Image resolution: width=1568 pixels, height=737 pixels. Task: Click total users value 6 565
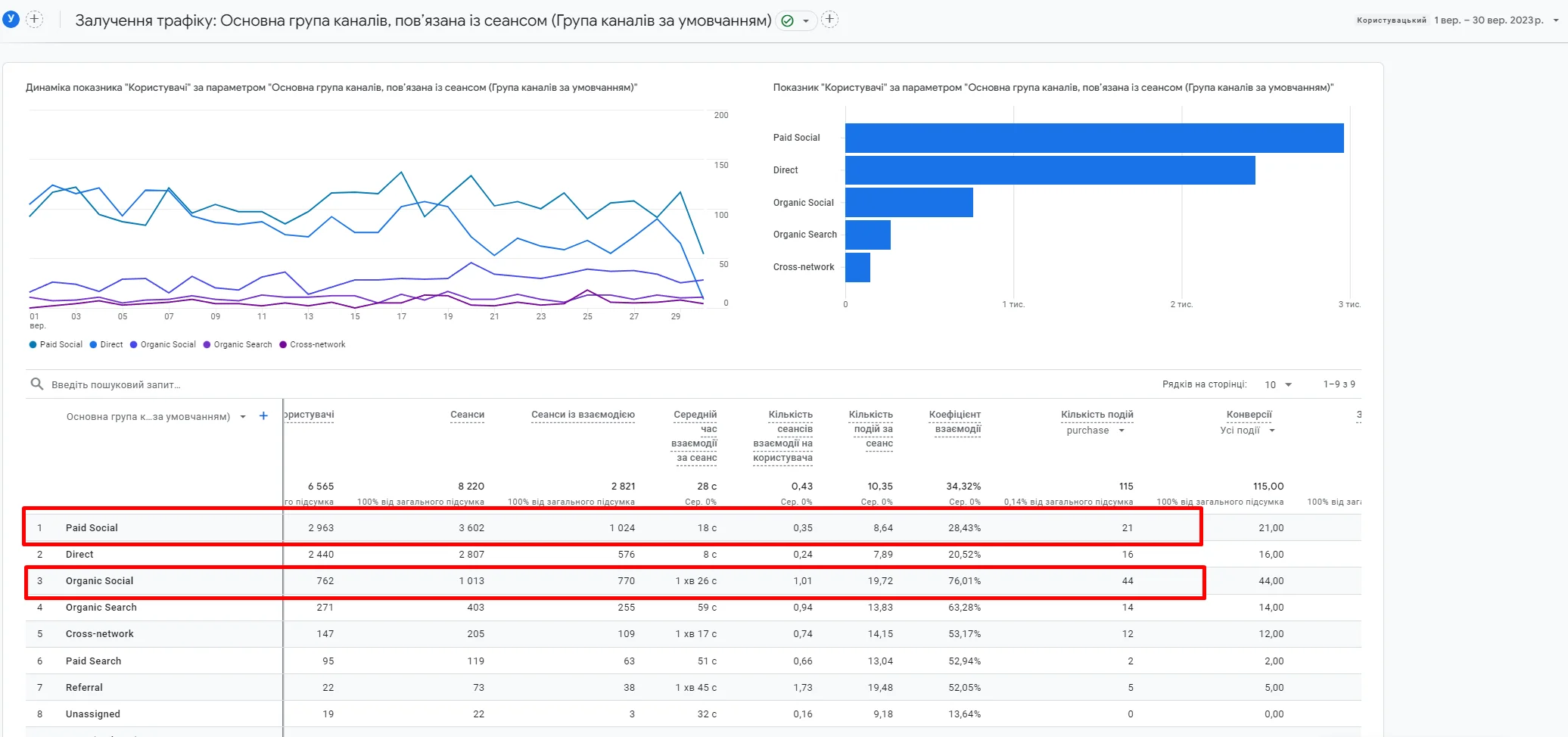click(321, 487)
